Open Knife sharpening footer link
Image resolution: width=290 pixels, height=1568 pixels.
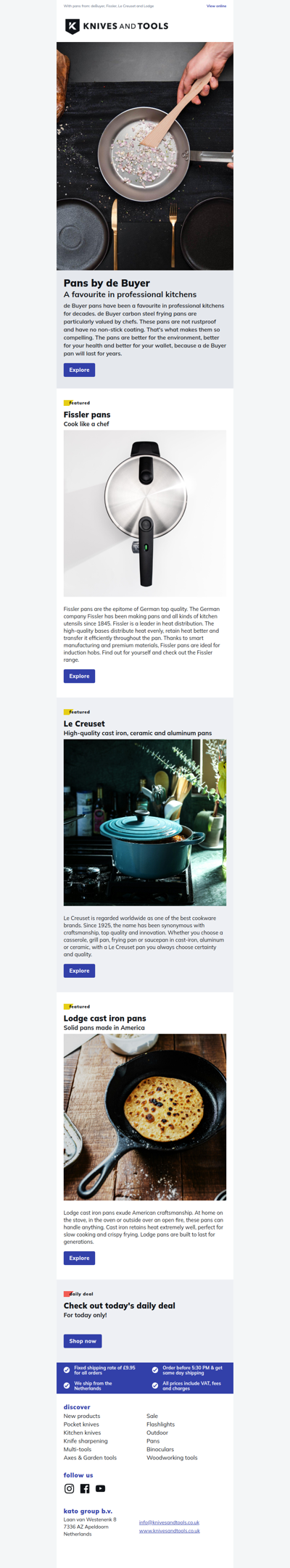coord(86,1441)
